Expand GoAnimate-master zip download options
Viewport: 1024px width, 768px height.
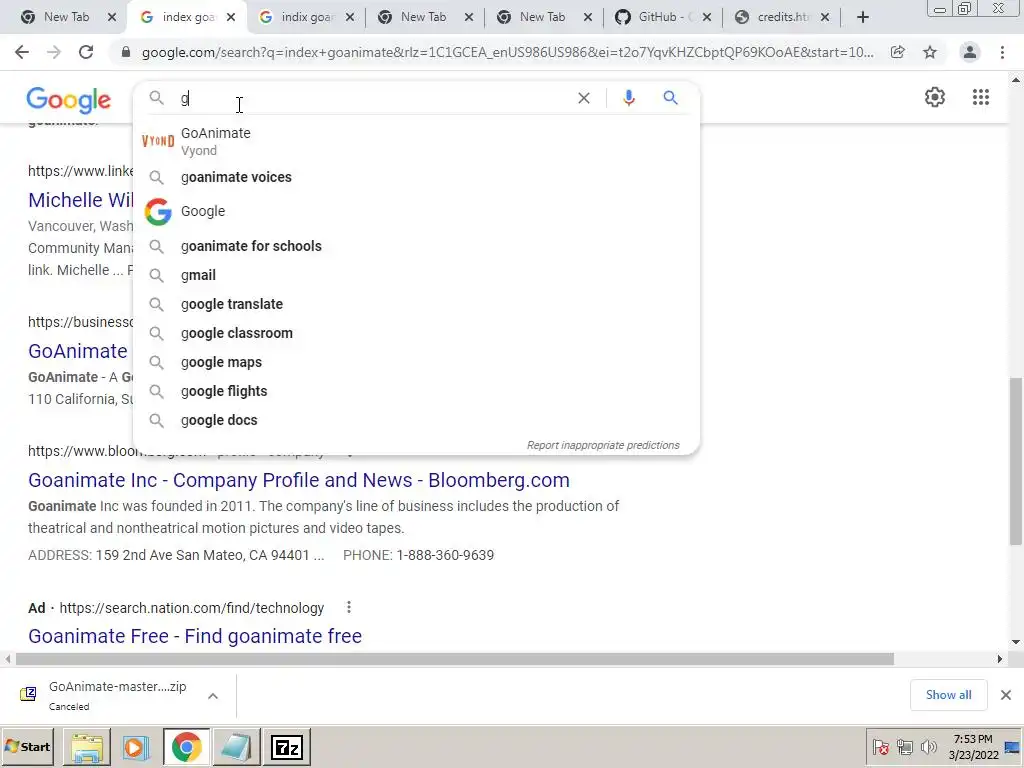pyautogui.click(x=213, y=696)
